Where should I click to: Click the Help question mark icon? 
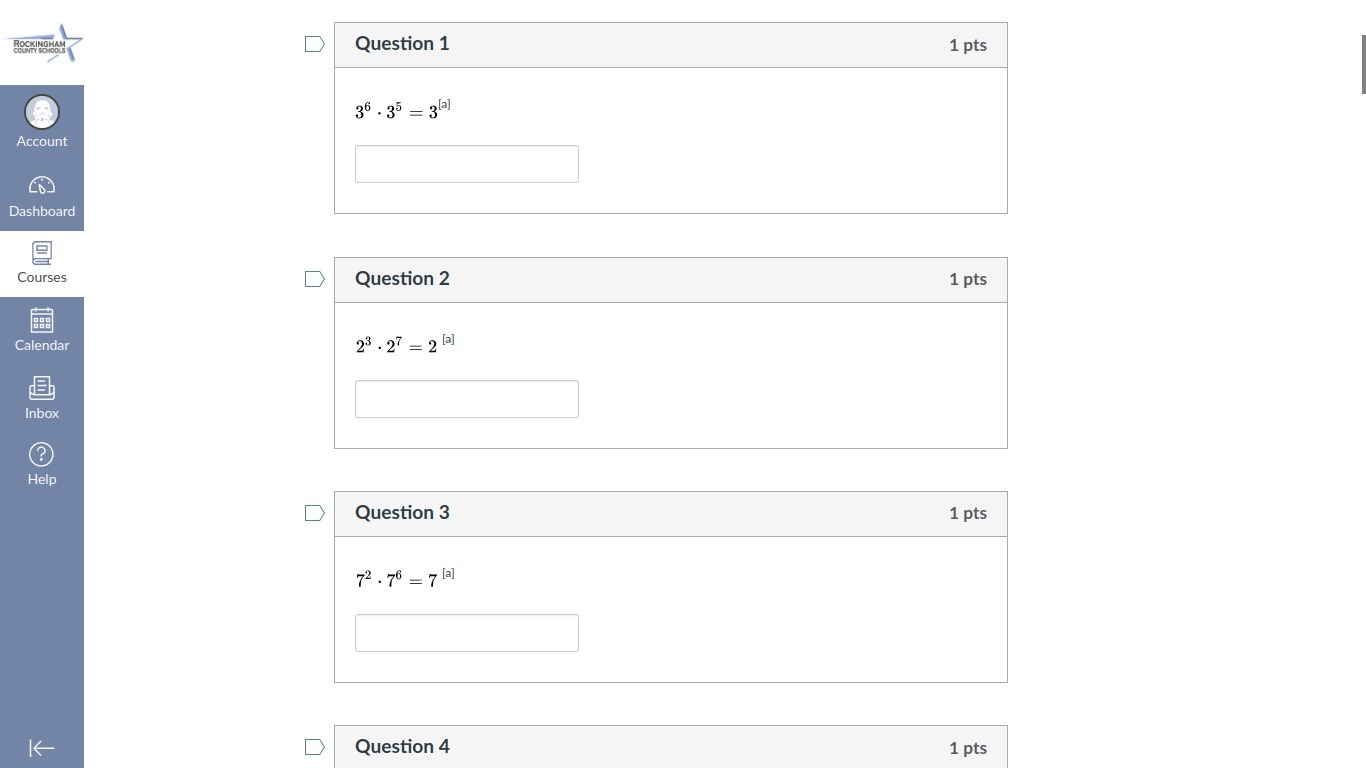pyautogui.click(x=42, y=455)
